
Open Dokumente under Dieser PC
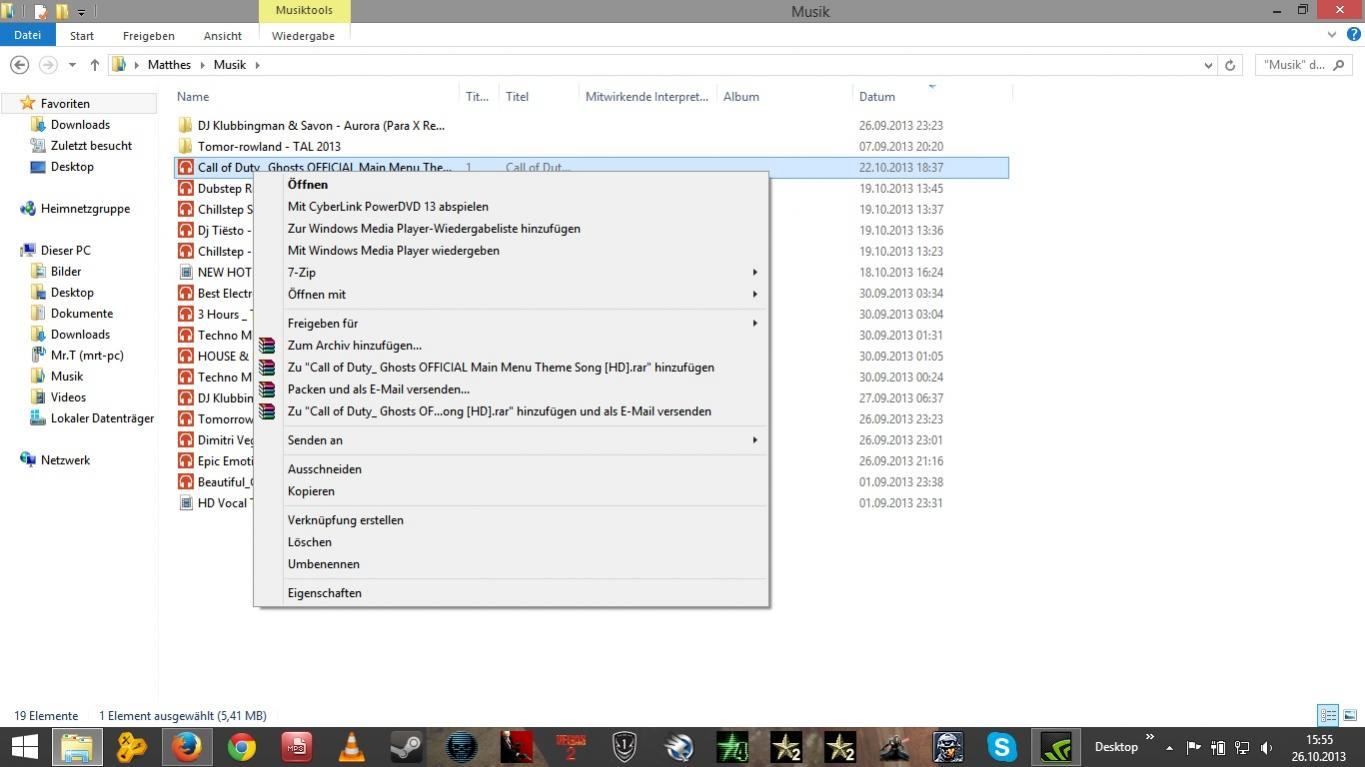[82, 313]
